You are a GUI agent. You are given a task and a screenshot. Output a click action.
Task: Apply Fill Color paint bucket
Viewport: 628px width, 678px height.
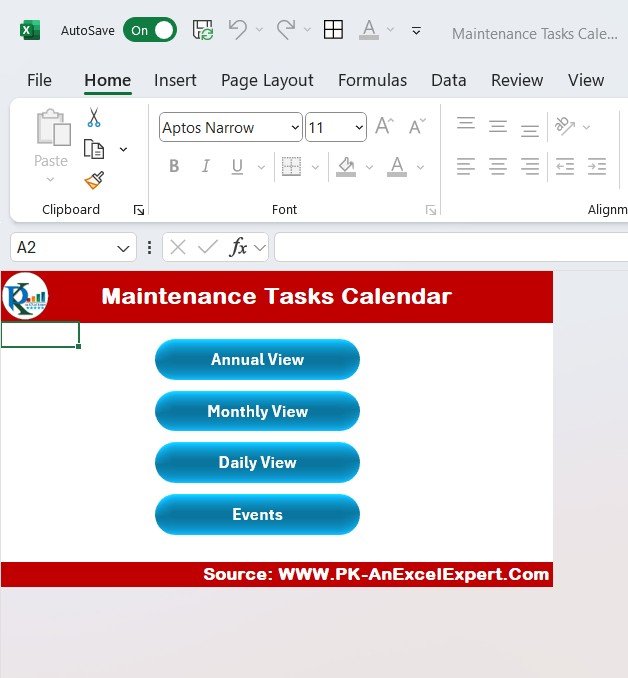pyautogui.click(x=346, y=166)
